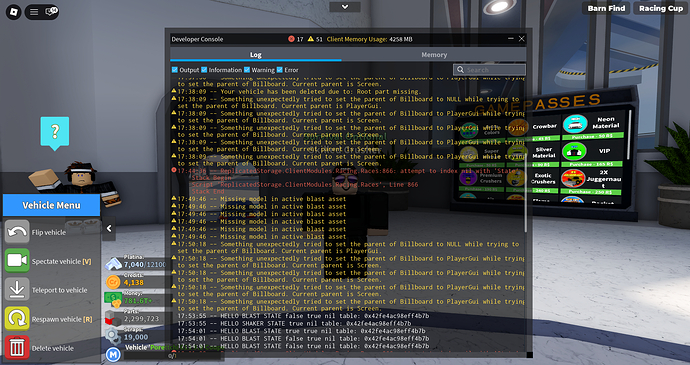Select the 2X Juggernaut gamepass icon
Image resolution: width=690 pixels, height=365 pixels.
coord(573,178)
